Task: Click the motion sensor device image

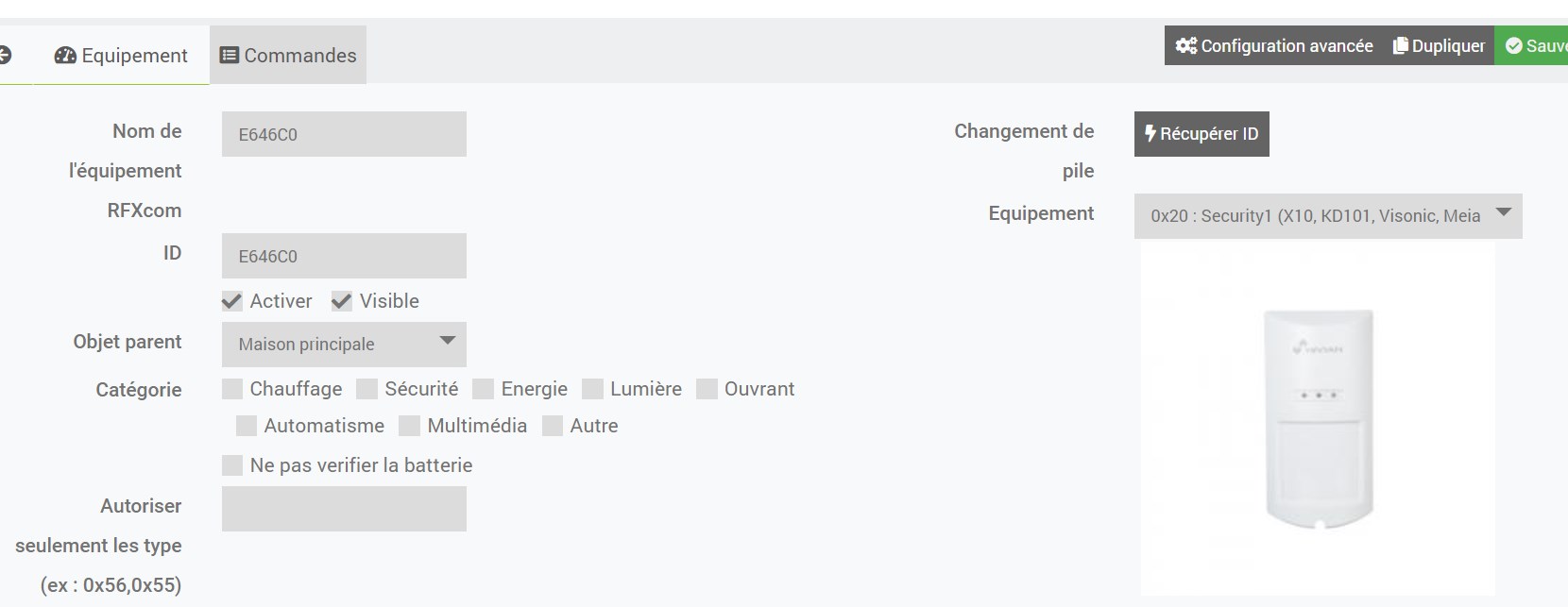Action: click(x=1318, y=420)
